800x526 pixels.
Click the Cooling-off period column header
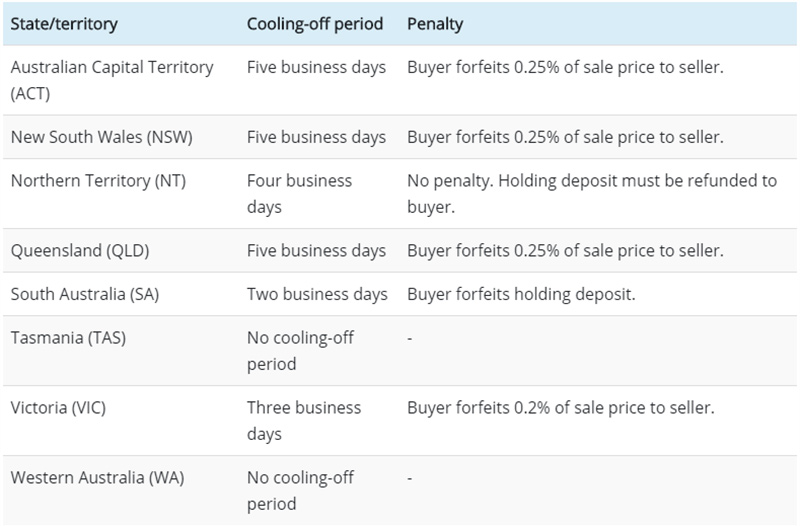314,23
